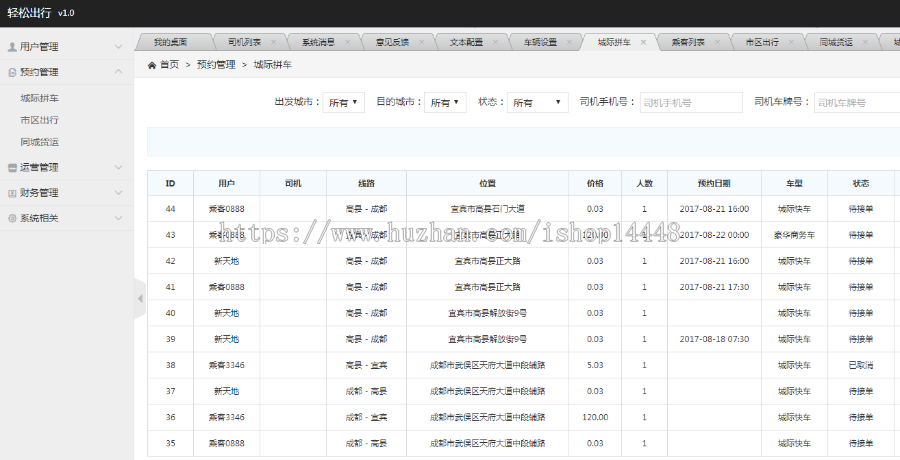Switch to 文本配置 tab

click(467, 42)
